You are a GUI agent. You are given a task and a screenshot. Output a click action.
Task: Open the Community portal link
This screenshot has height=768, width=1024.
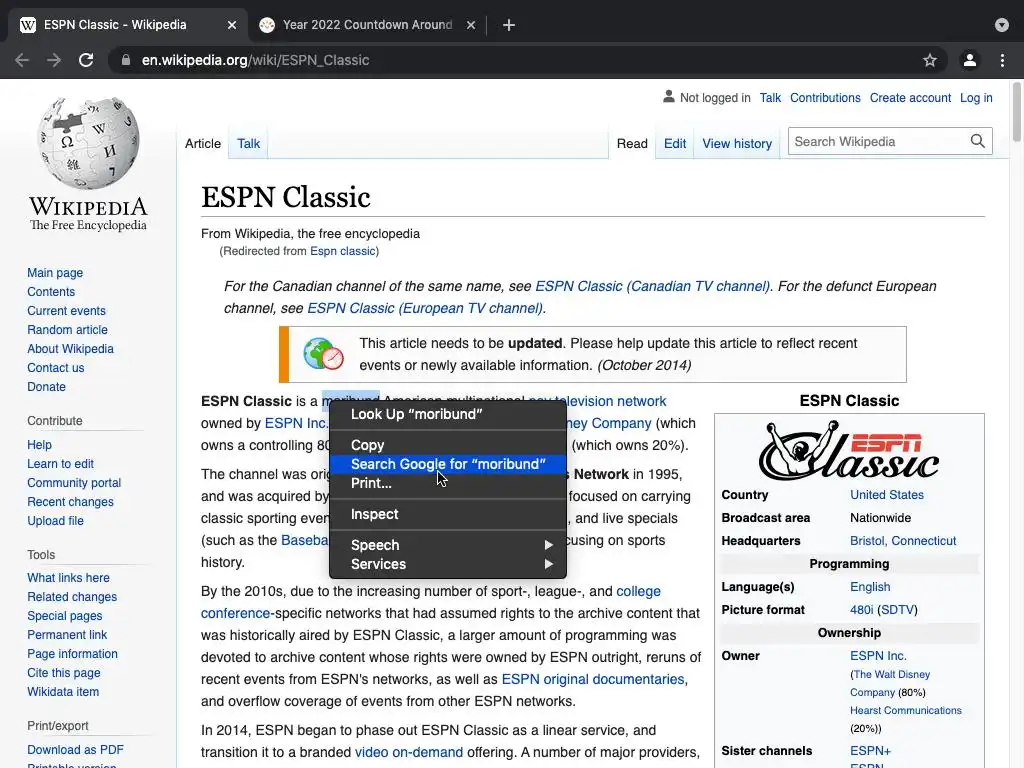pos(74,483)
